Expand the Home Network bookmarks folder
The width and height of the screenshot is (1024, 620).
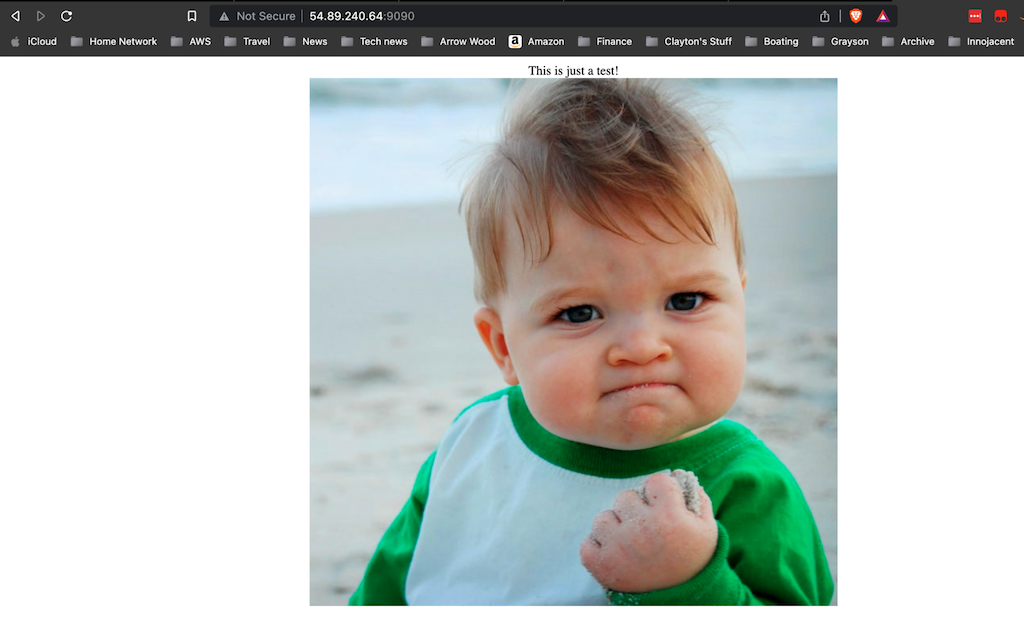pos(113,41)
